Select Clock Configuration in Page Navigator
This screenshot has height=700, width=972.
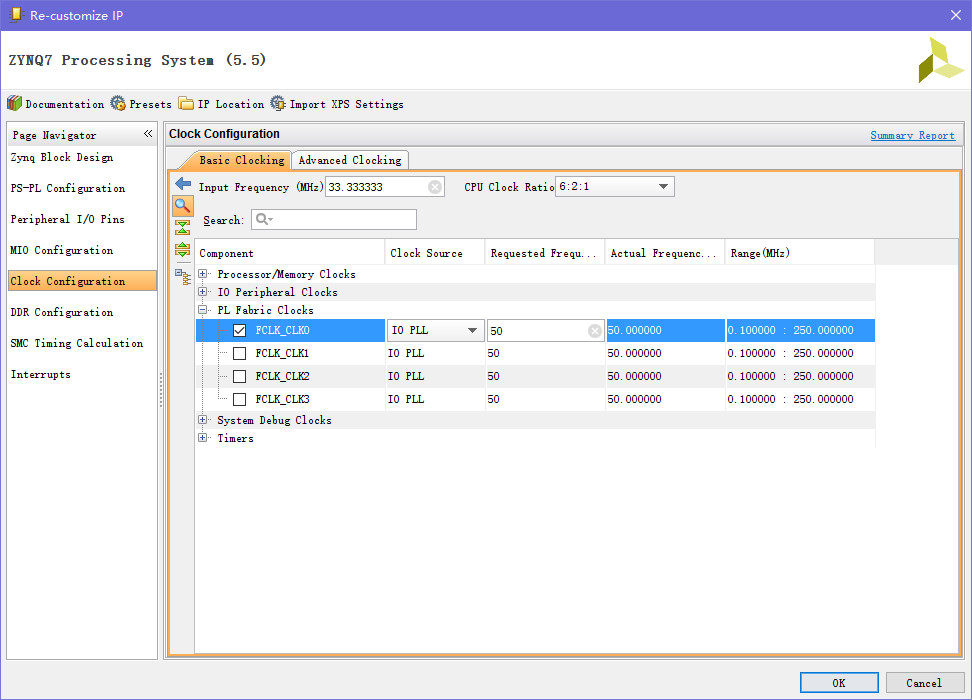point(82,281)
